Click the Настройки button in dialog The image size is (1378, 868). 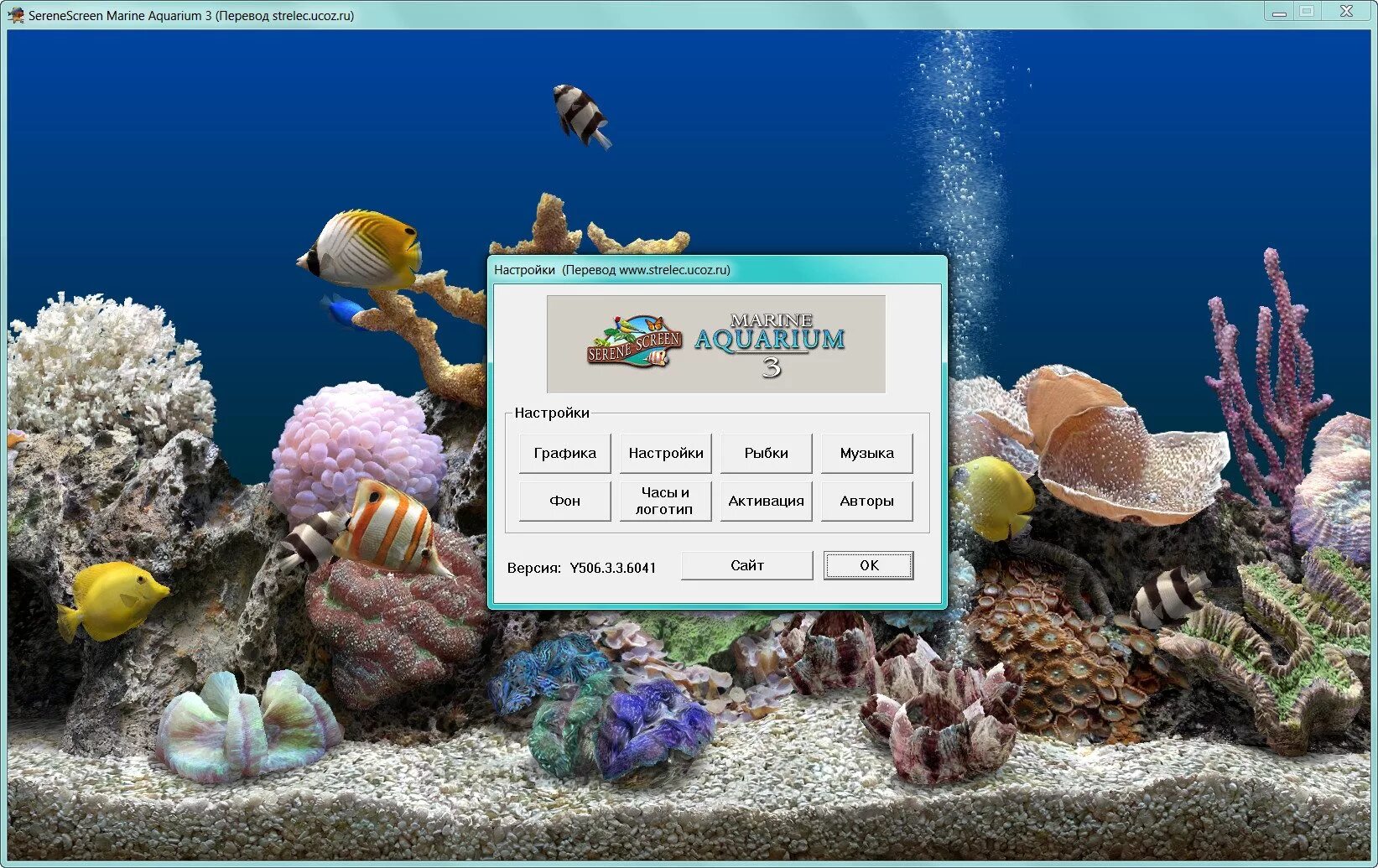coord(666,453)
